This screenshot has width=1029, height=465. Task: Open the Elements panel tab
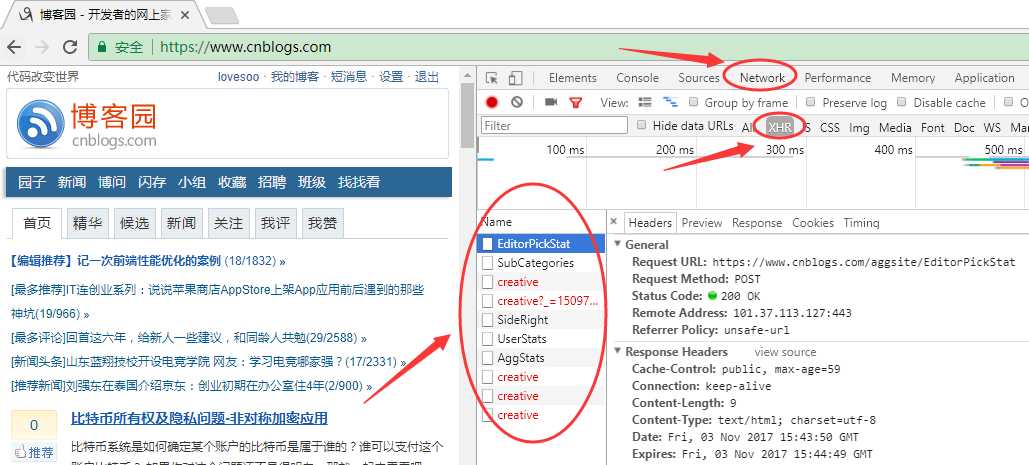point(573,78)
